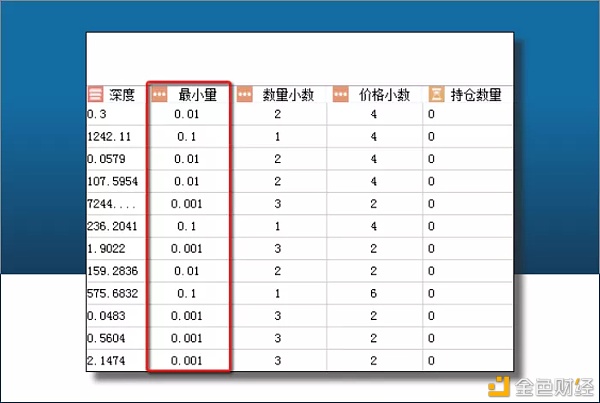Click 价格小数 value 4 in the 236.2041 row
Screen dimensions: 600x403
(x=373, y=226)
